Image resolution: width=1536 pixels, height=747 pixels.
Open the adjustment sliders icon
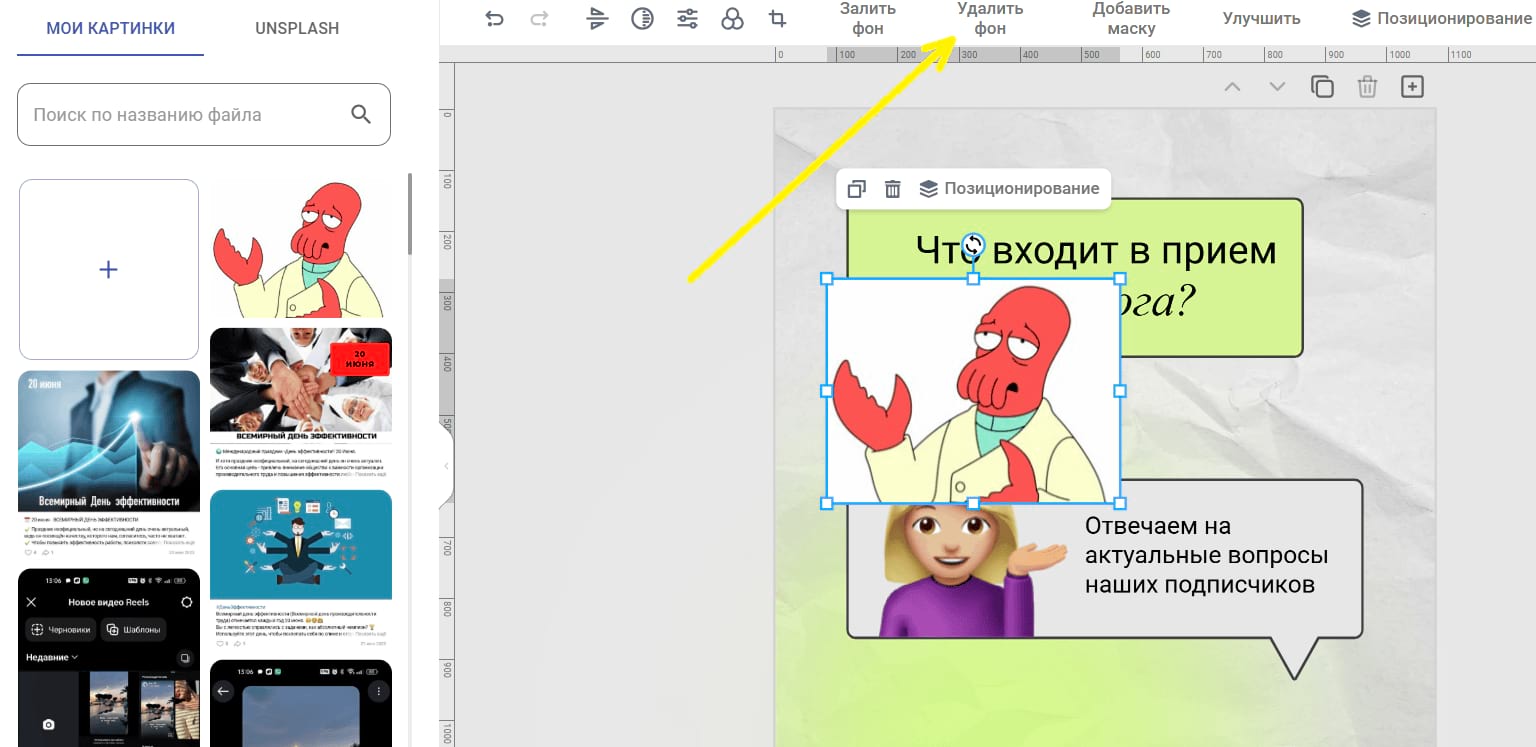[687, 18]
